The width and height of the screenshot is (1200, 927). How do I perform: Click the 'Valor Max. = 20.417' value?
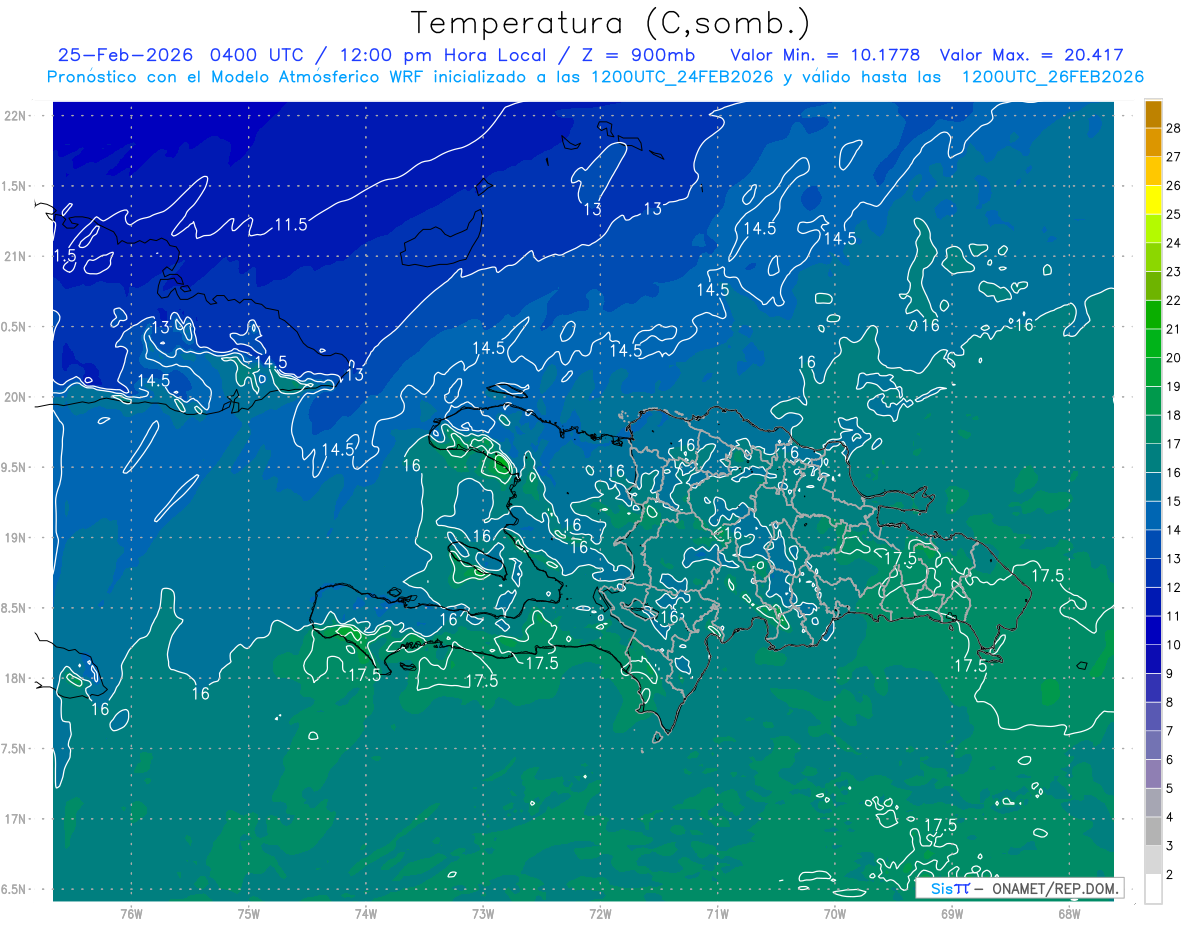click(1032, 56)
